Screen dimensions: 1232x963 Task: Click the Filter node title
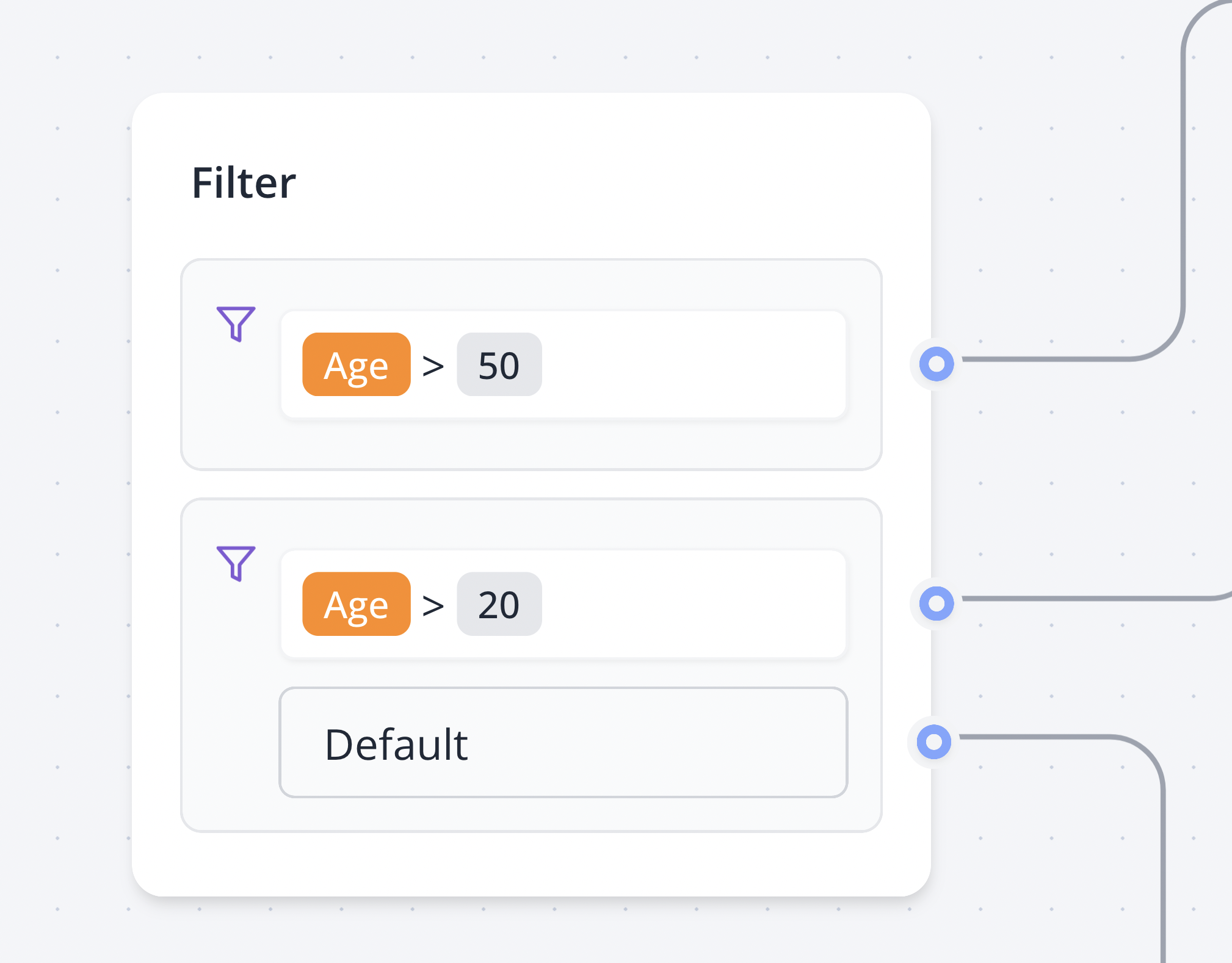coord(244,183)
